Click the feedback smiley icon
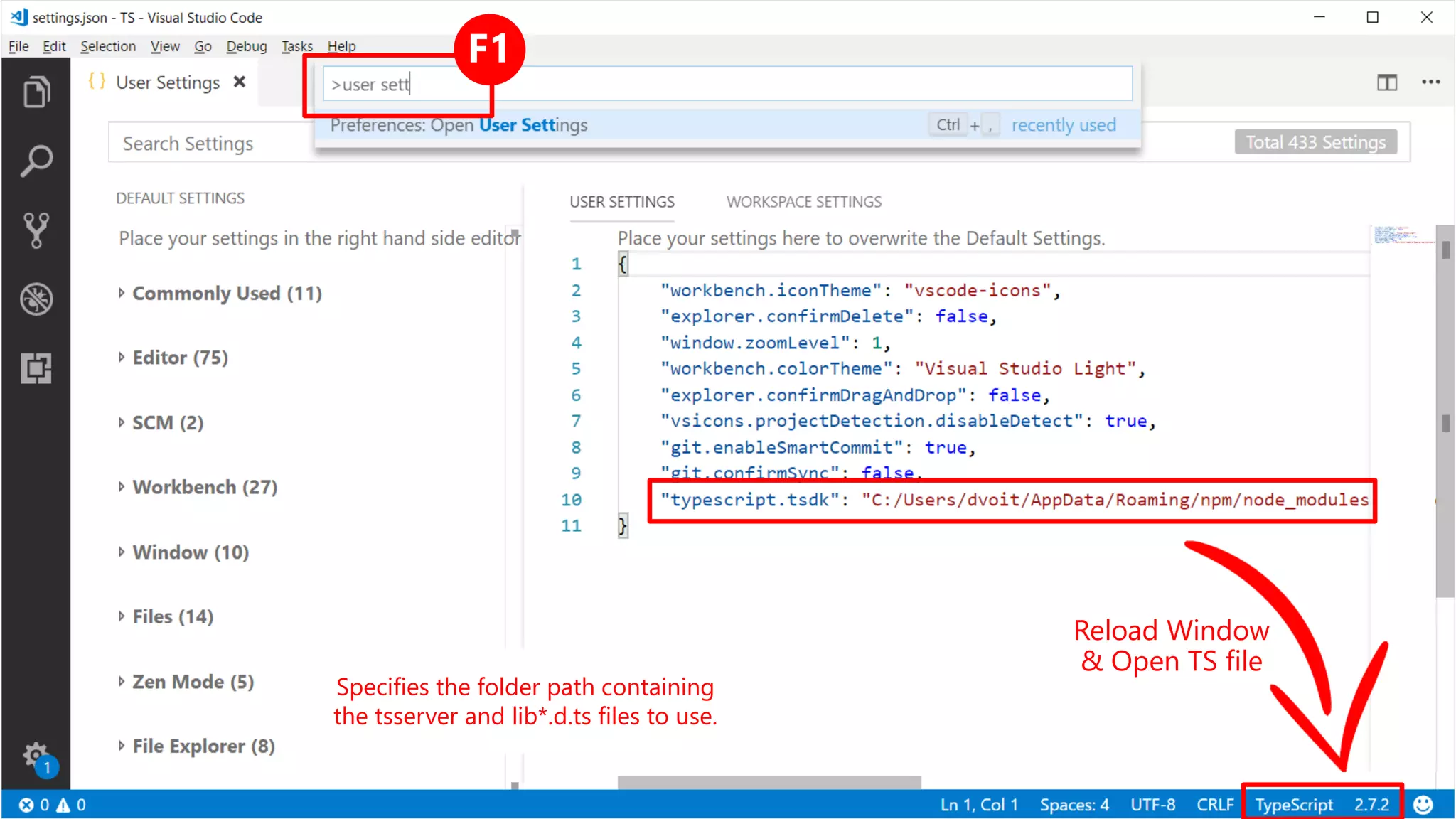The width and height of the screenshot is (1456, 819). pyautogui.click(x=1423, y=805)
